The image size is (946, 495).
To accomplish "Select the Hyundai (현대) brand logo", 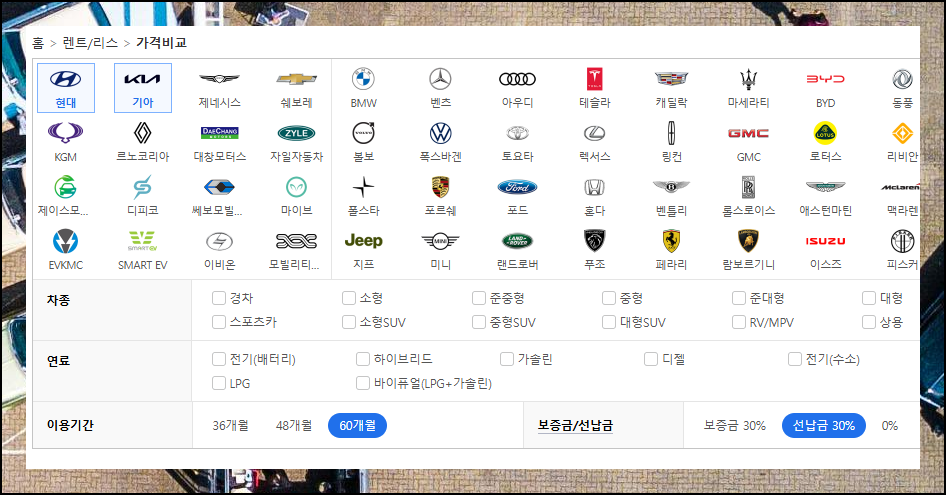I will click(x=66, y=79).
